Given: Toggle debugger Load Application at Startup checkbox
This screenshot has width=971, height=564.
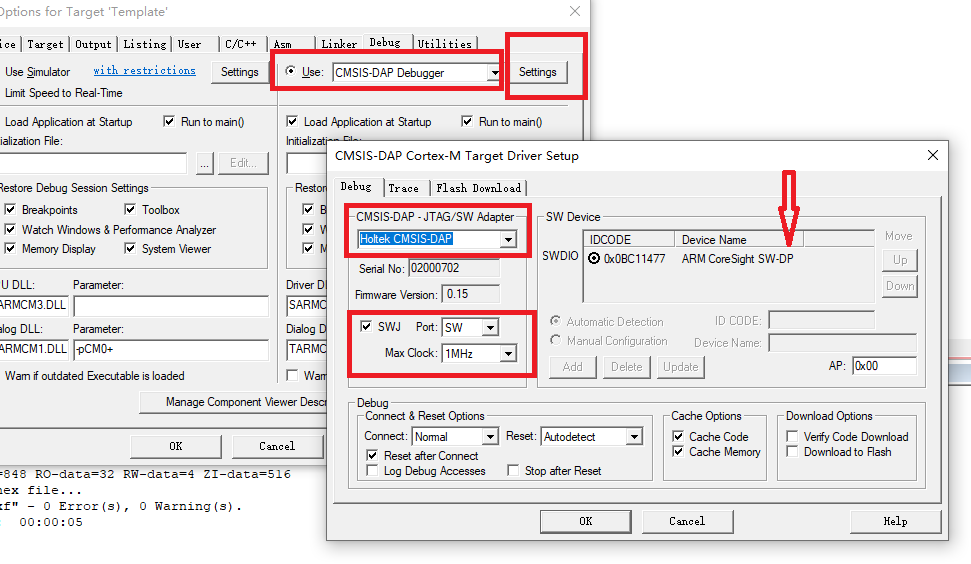Looking at the screenshot, I should pos(292,121).
